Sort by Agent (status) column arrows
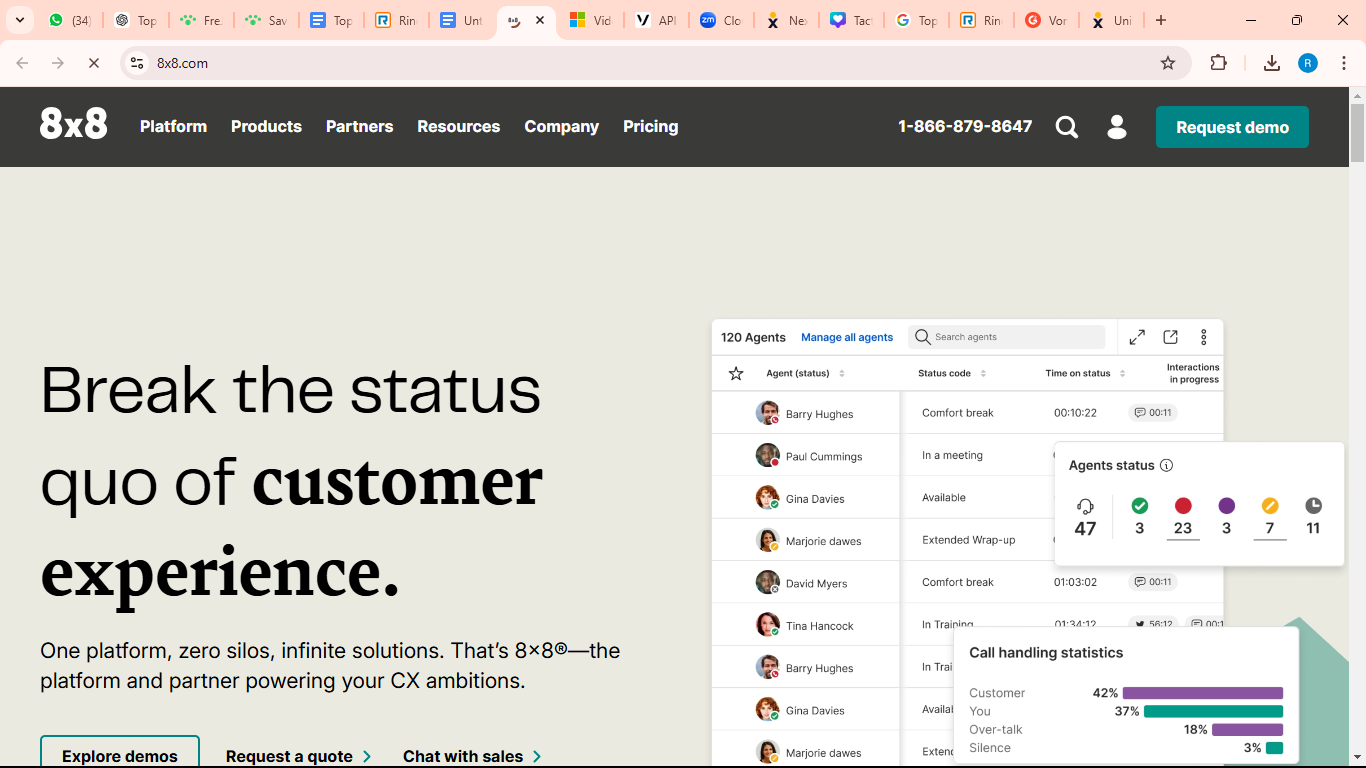Screen dimensions: 1366x768 point(842,373)
